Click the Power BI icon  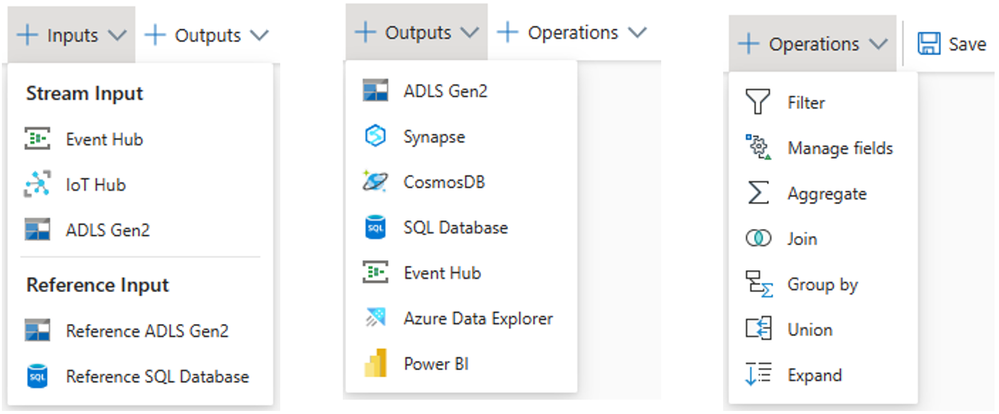[x=375, y=363]
